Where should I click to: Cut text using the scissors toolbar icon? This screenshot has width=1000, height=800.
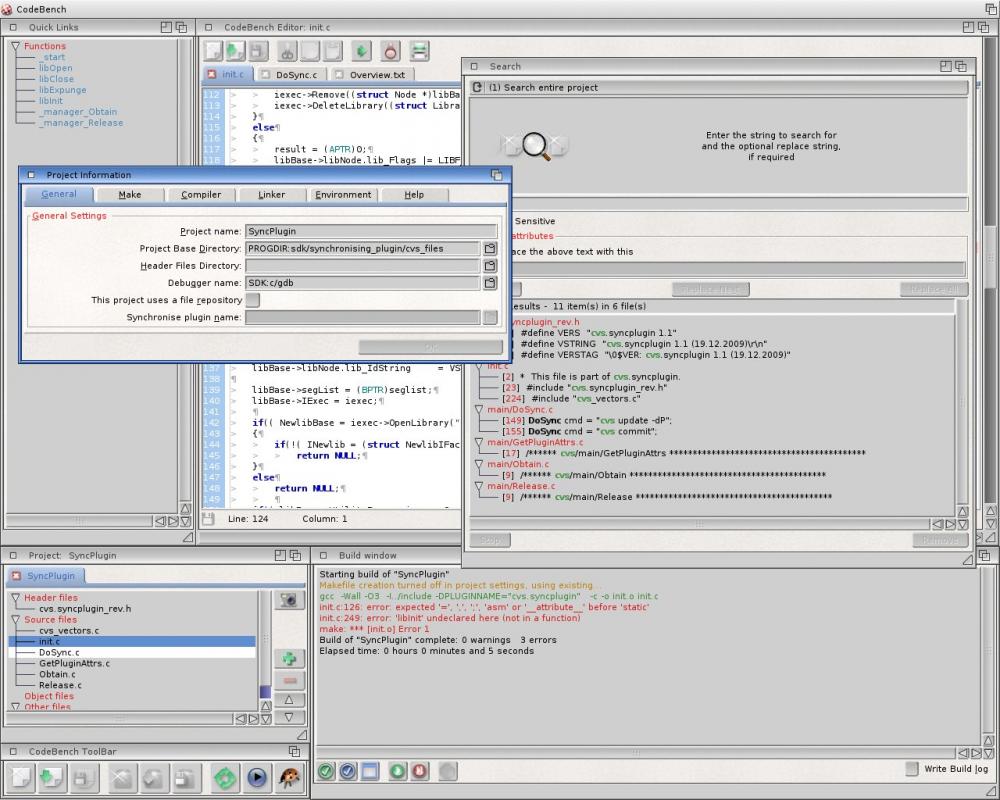(x=288, y=52)
